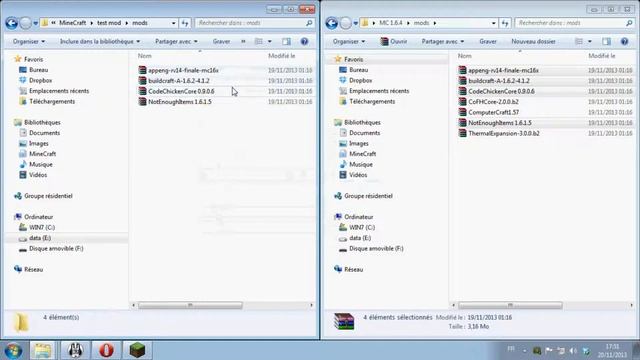Click Forward arrow in right MC 1.6.4 window
Viewport: 640px width, 360px height.
point(345,23)
